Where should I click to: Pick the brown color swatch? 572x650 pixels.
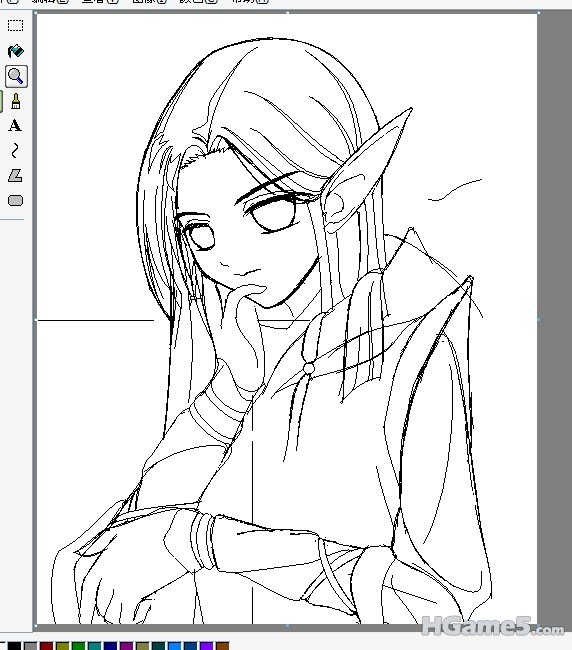[223, 646]
